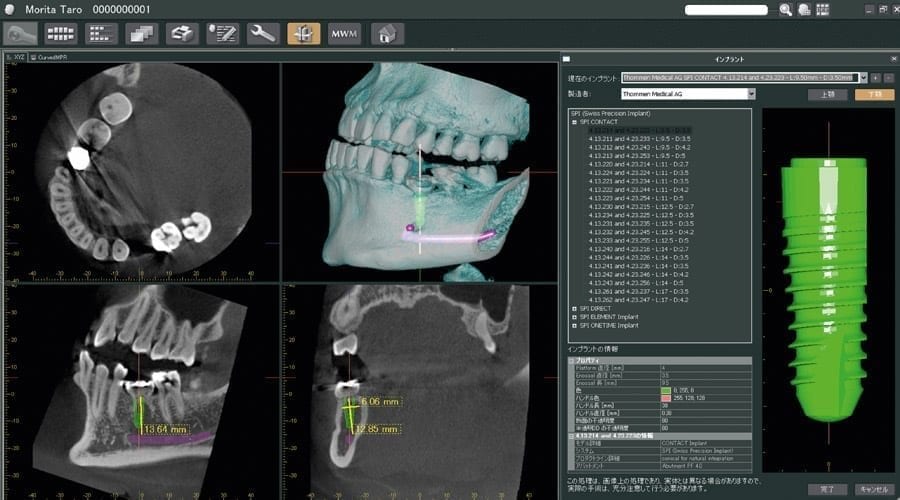900x500 pixels.
Task: Toggle the upper jaw (上顎) button
Action: click(x=827, y=94)
